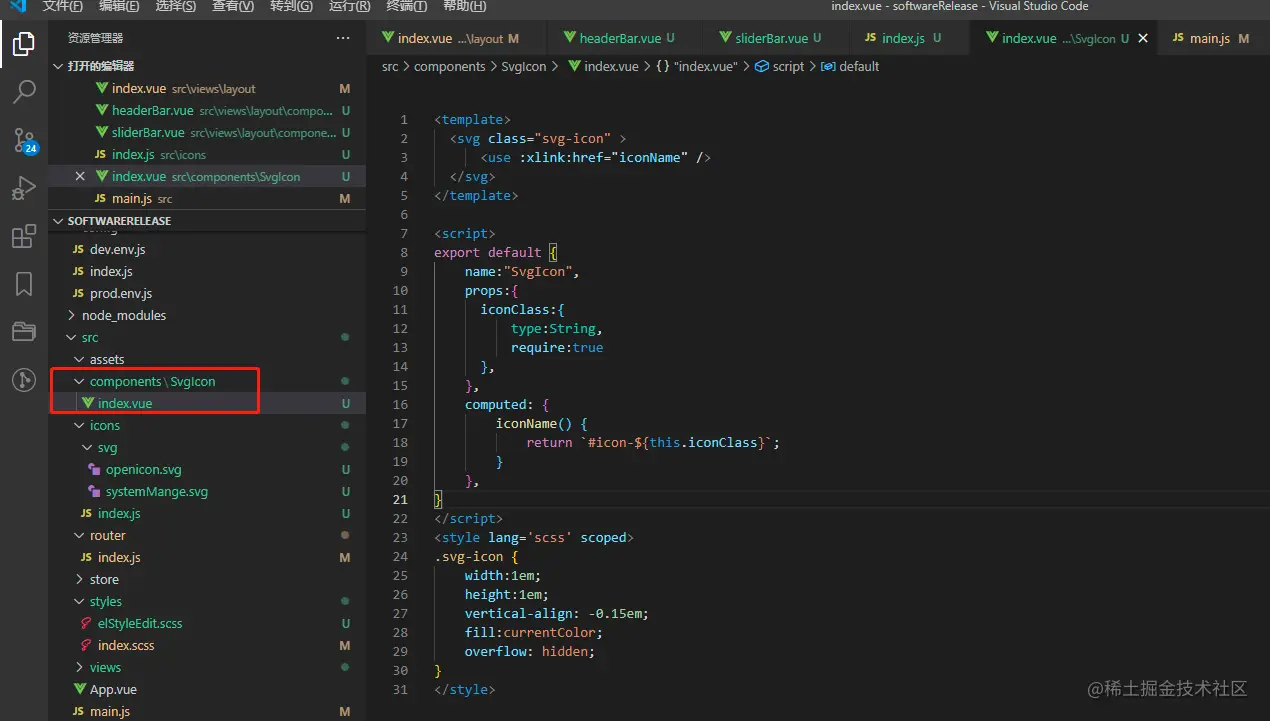Click SvgIcon in the breadcrumb path
Image resolution: width=1270 pixels, height=721 pixels.
pyautogui.click(x=523, y=66)
